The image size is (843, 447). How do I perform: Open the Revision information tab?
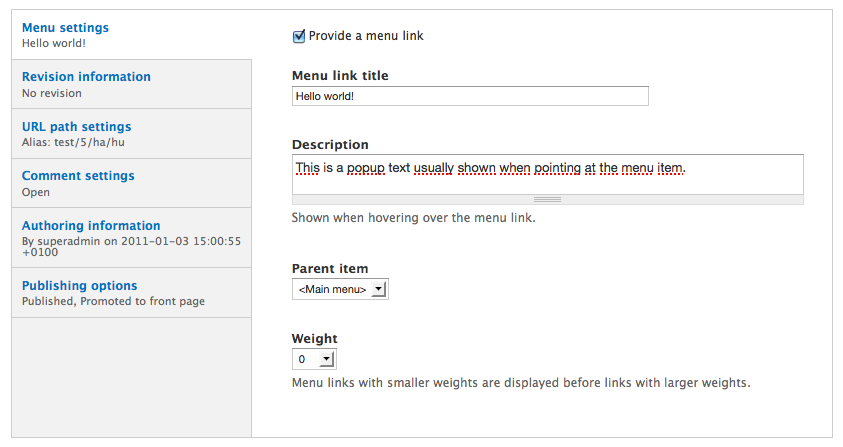pos(86,77)
